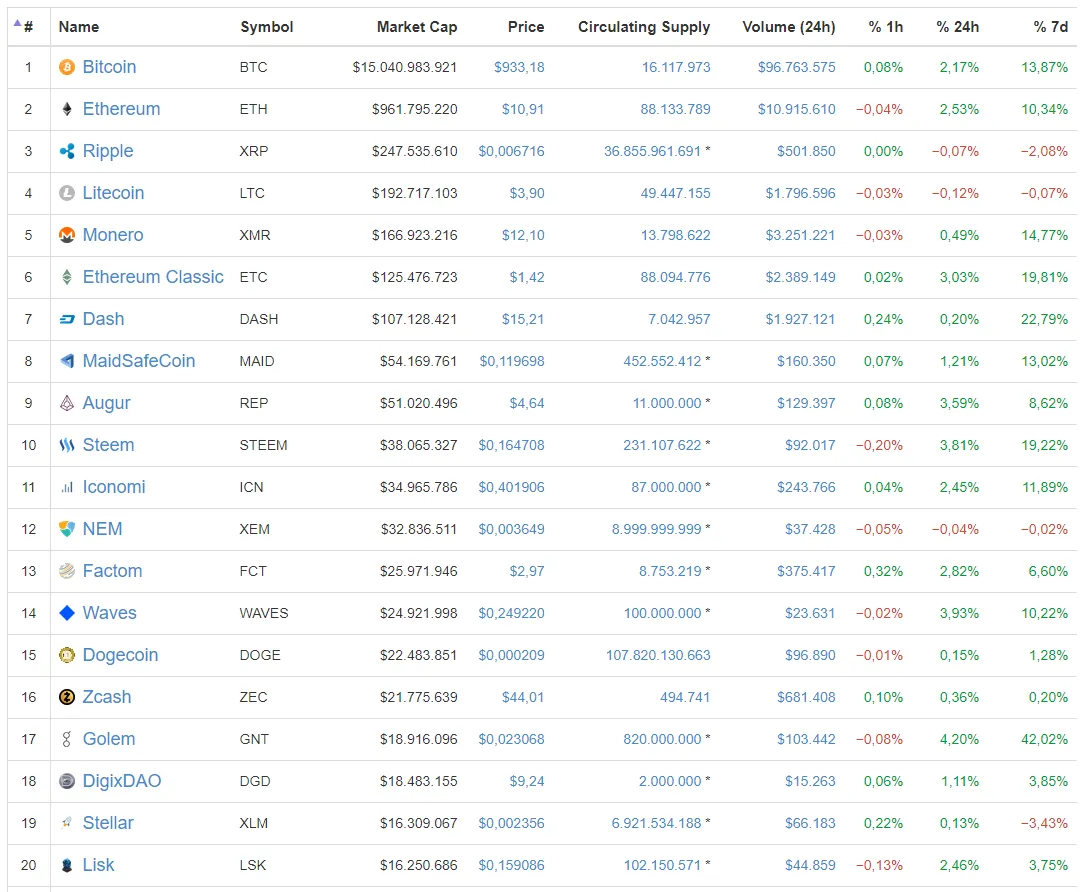The width and height of the screenshot is (1086, 892).
Task: Sort by % 24h column header
Action: (958, 27)
